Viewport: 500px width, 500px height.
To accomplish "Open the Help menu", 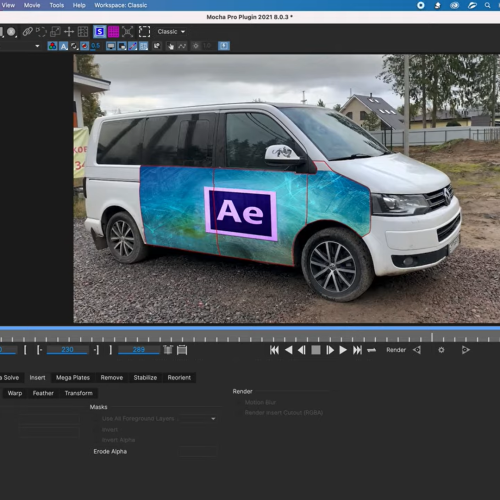I will click(x=79, y=5).
